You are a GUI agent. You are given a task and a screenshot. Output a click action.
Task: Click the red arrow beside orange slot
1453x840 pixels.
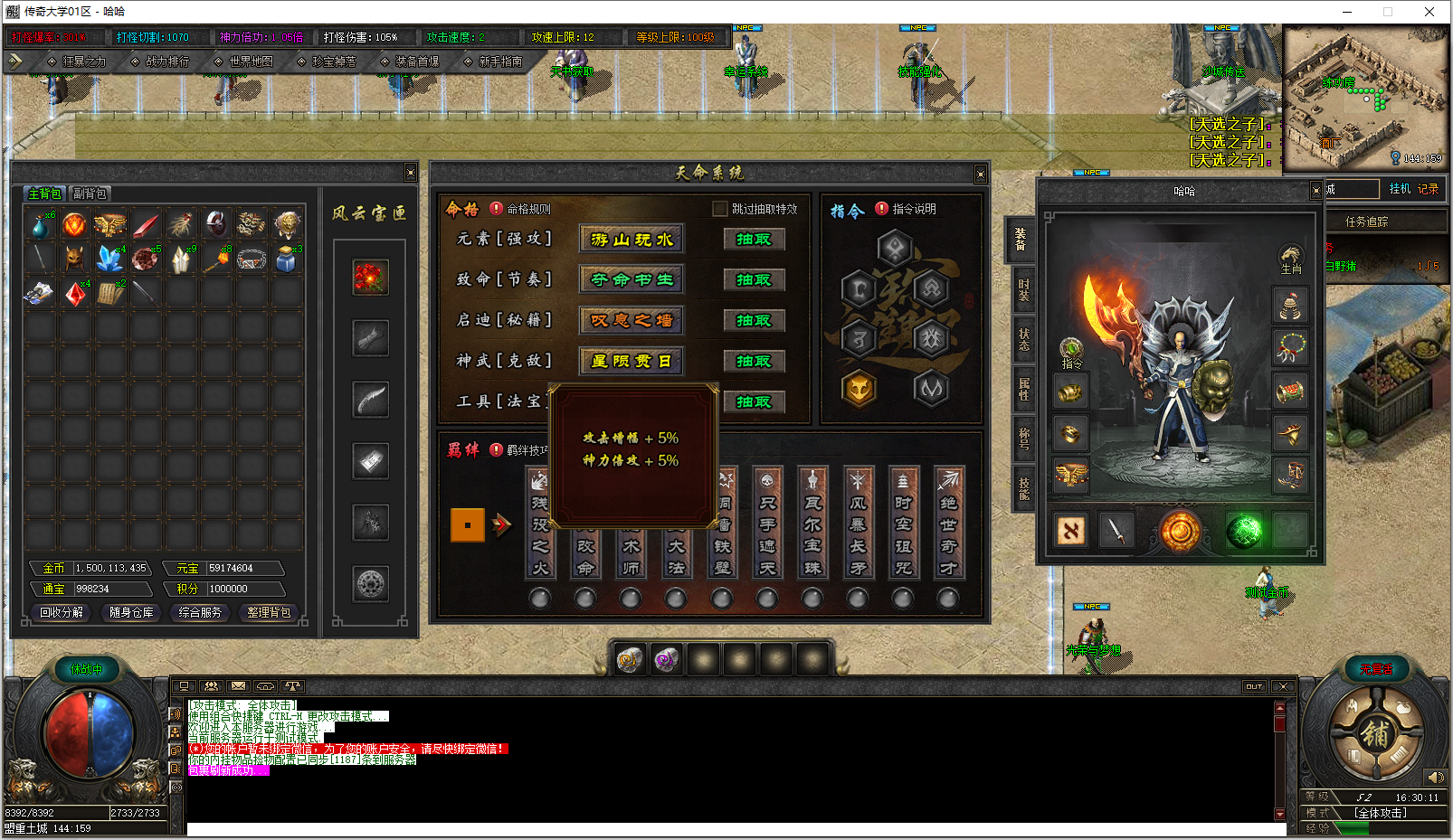point(502,524)
